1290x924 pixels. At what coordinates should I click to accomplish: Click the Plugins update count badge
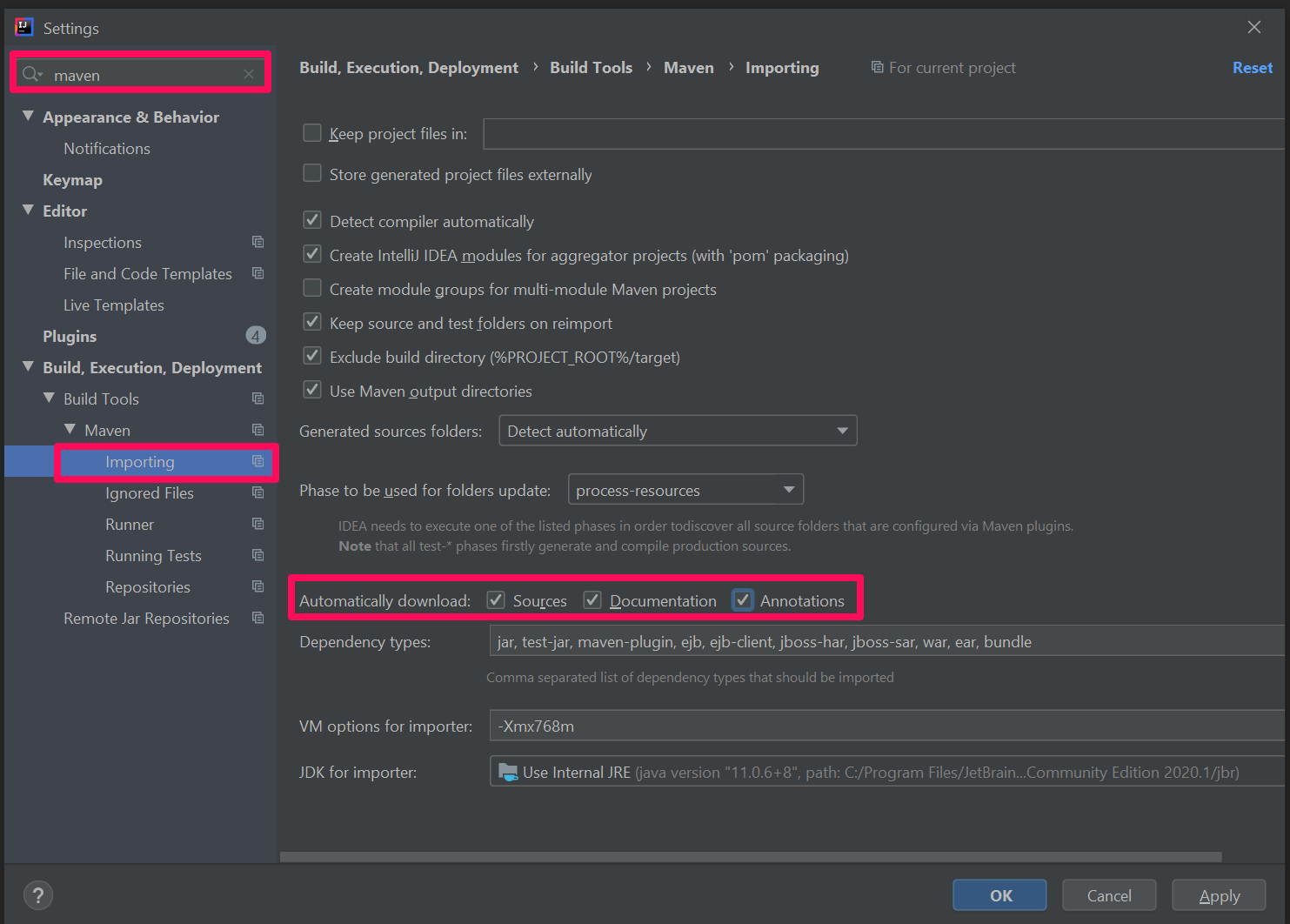point(256,336)
